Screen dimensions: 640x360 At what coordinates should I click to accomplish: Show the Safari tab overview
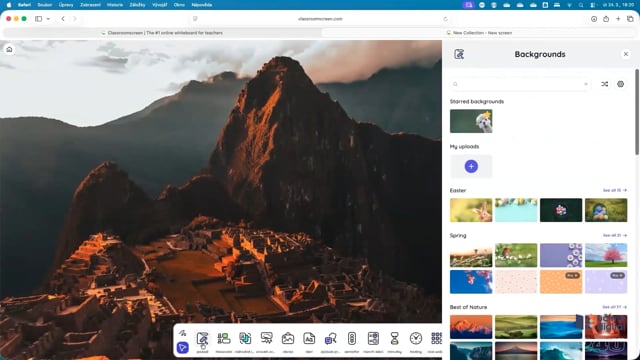(x=630, y=19)
